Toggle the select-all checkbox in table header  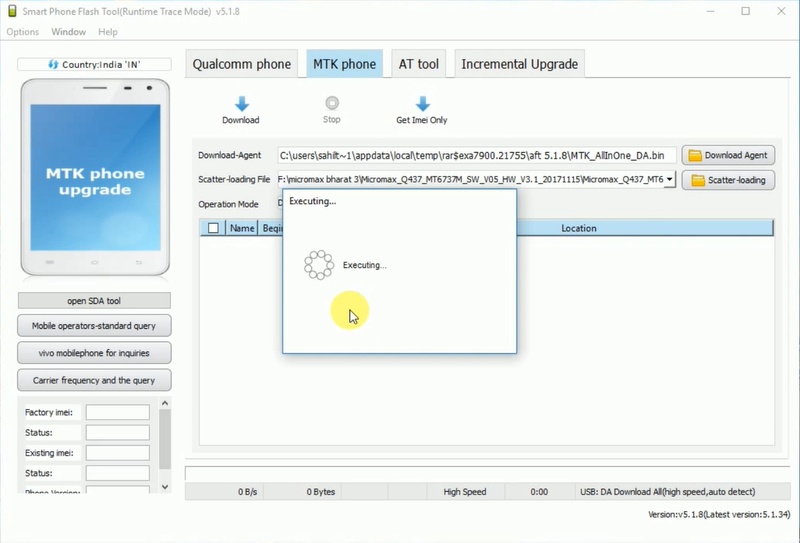(x=213, y=228)
